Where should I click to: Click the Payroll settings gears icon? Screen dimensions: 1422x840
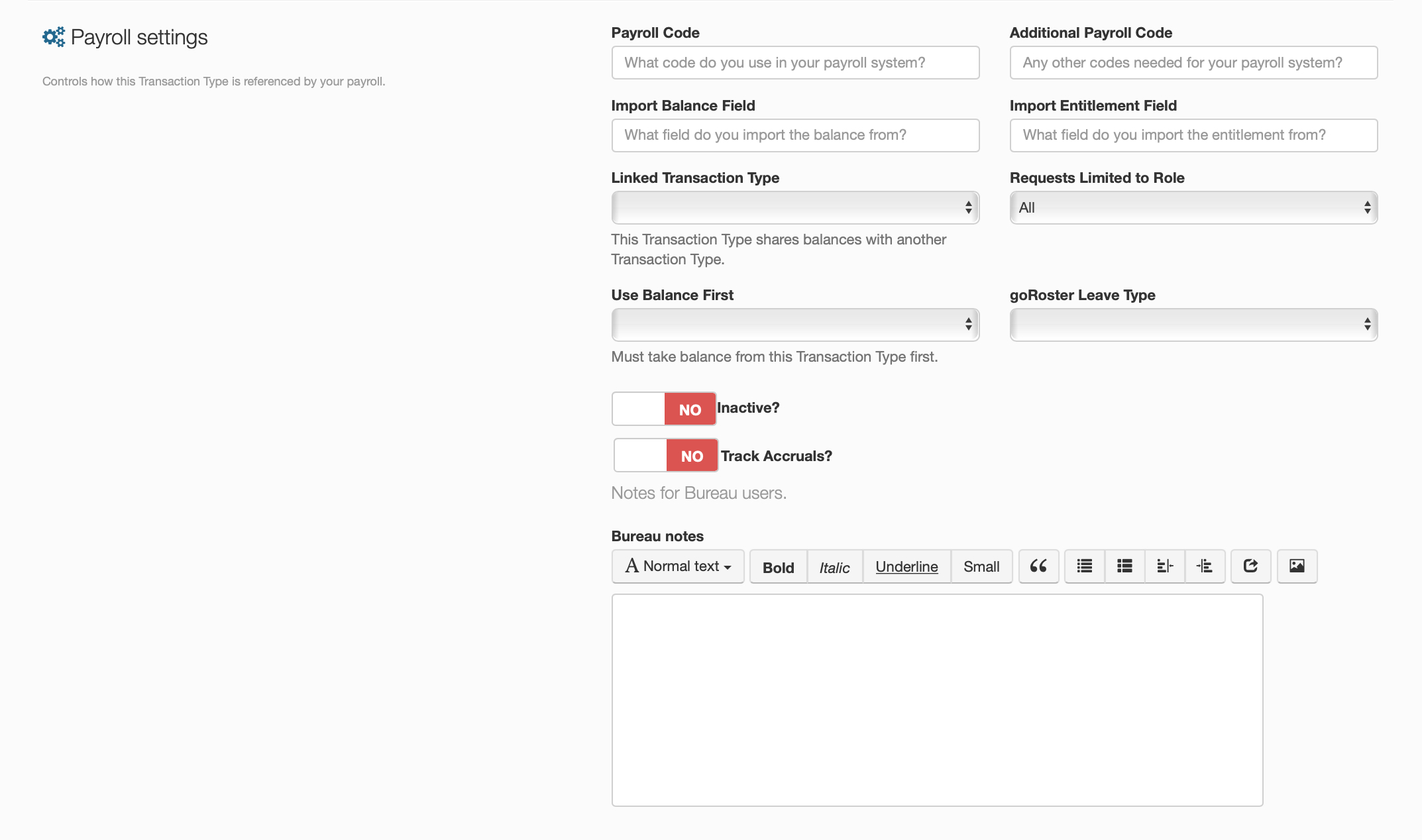coord(54,37)
